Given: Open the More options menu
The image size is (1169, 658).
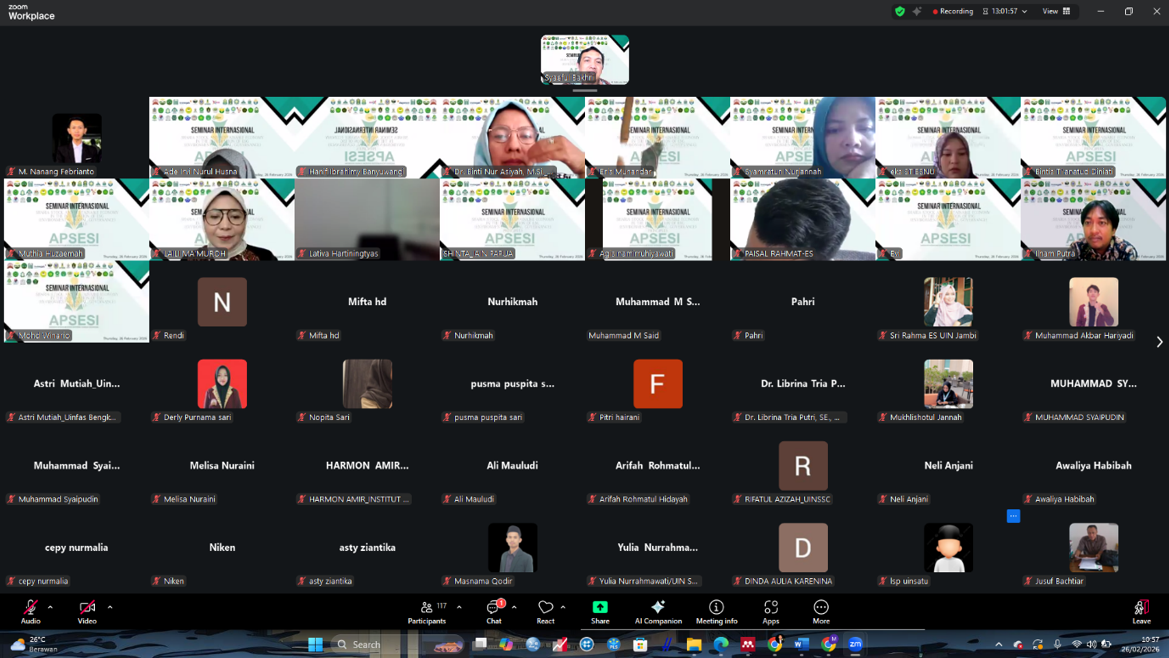Looking at the screenshot, I should tap(821, 611).
